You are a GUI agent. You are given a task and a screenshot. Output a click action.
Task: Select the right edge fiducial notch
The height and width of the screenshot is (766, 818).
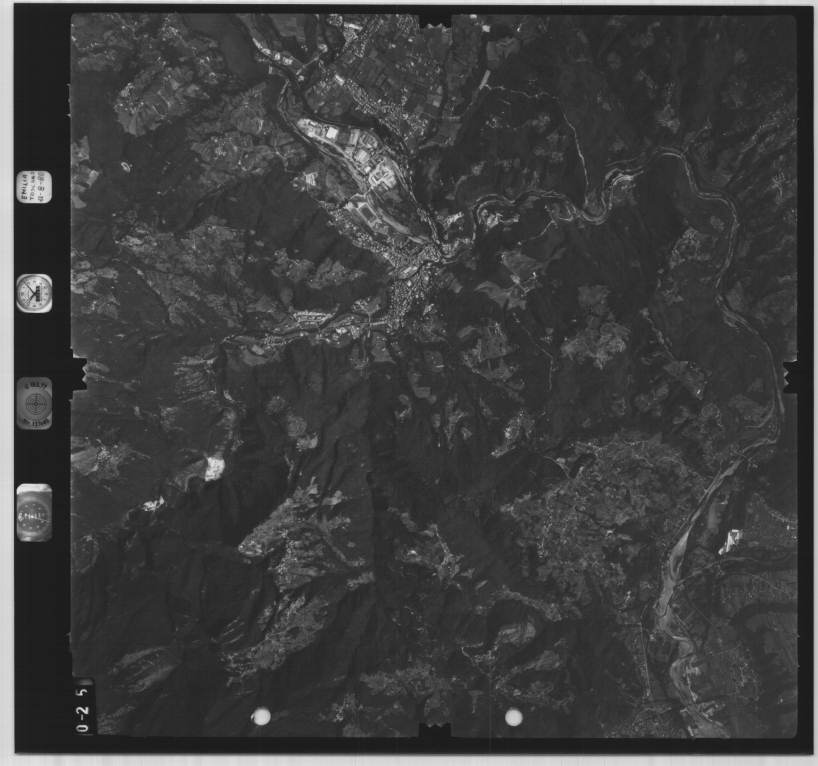pyautogui.click(x=790, y=377)
